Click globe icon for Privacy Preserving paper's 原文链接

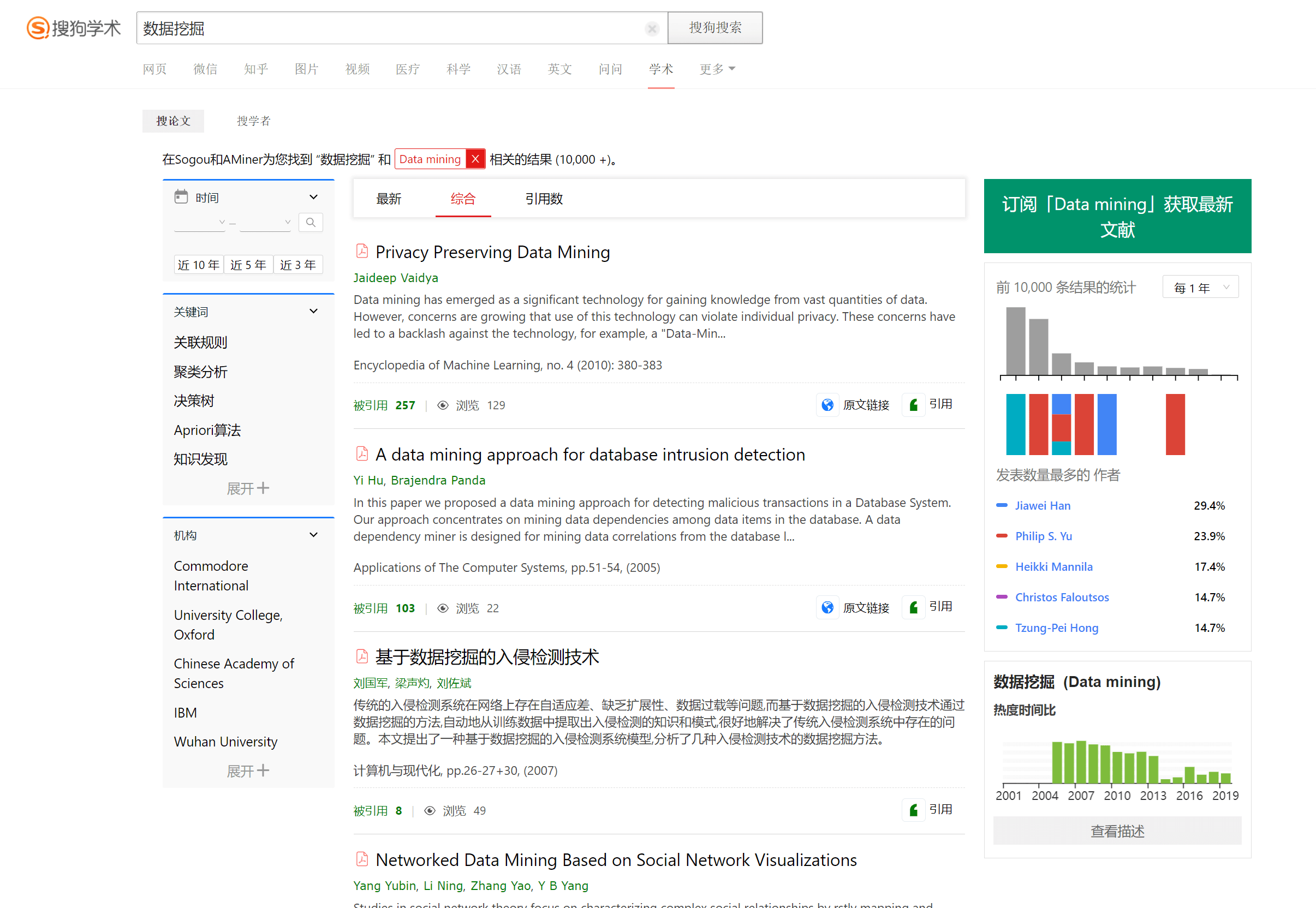828,405
